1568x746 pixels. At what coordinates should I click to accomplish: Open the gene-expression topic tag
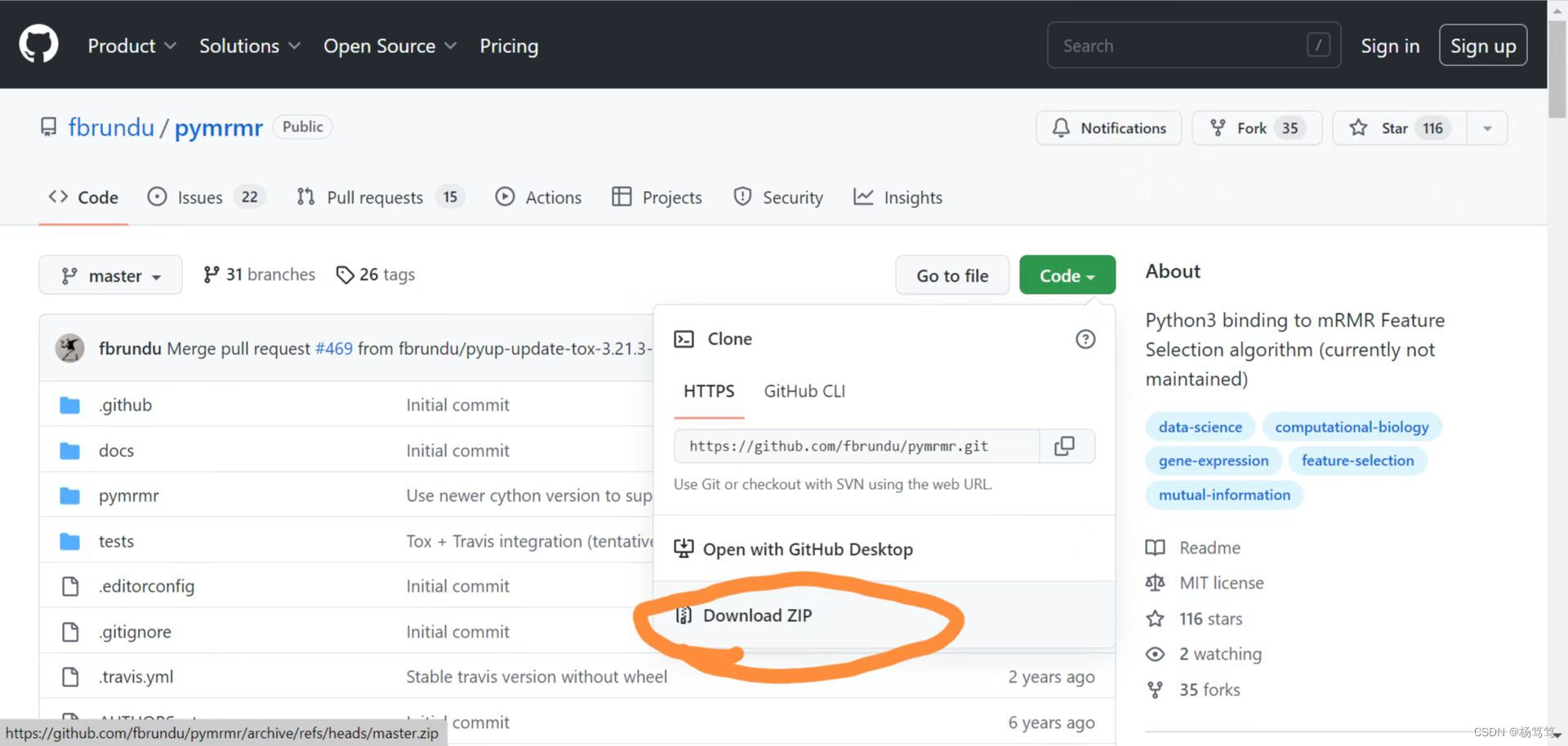(x=1214, y=460)
